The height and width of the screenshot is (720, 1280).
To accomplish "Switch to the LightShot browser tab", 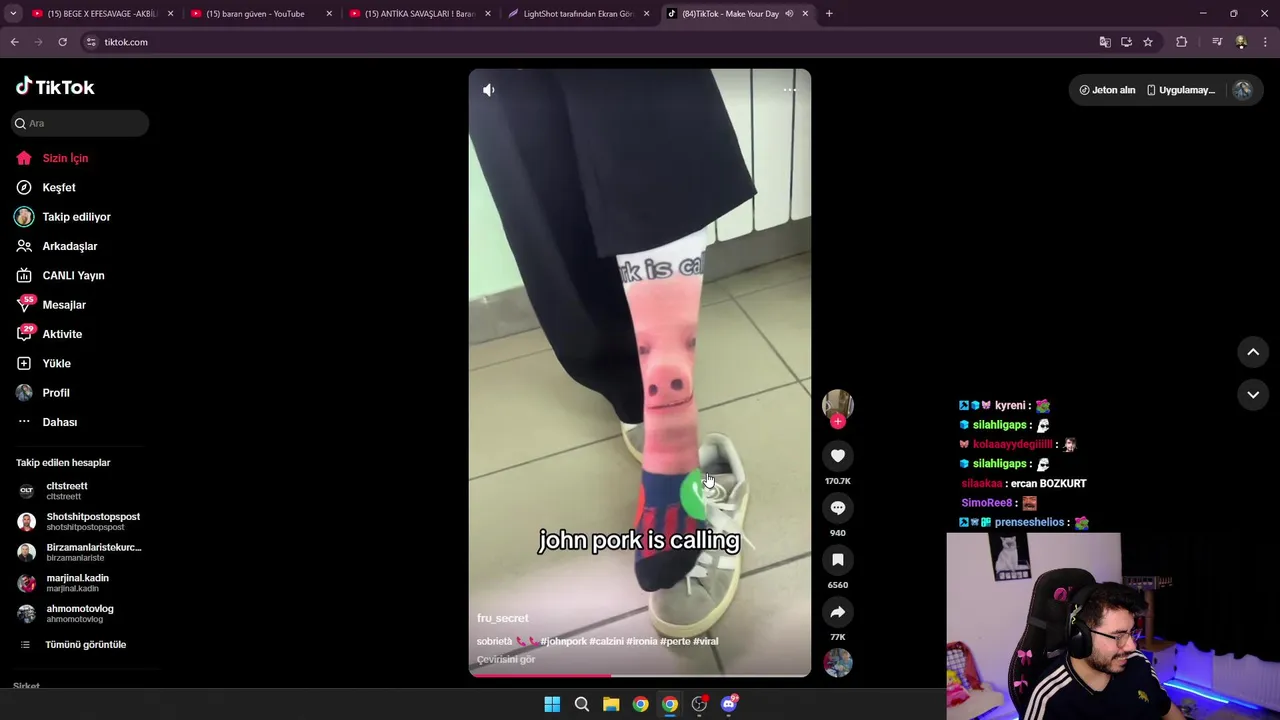I will pos(579,14).
